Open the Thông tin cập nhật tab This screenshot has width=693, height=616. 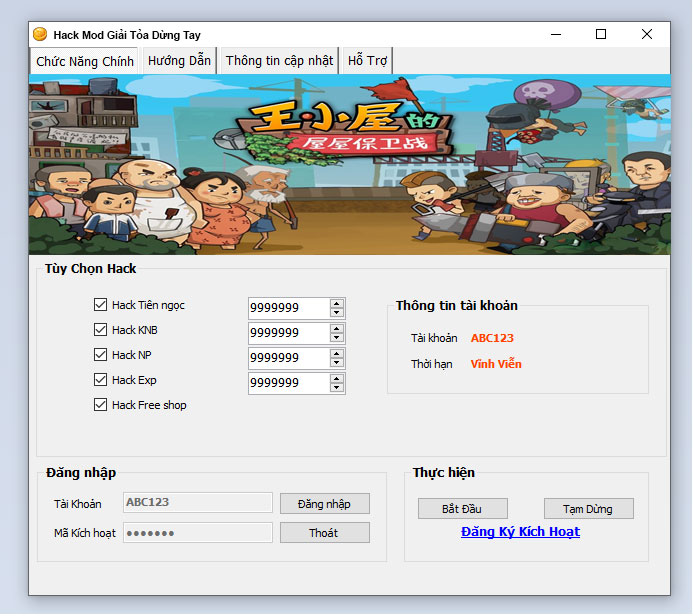point(279,61)
